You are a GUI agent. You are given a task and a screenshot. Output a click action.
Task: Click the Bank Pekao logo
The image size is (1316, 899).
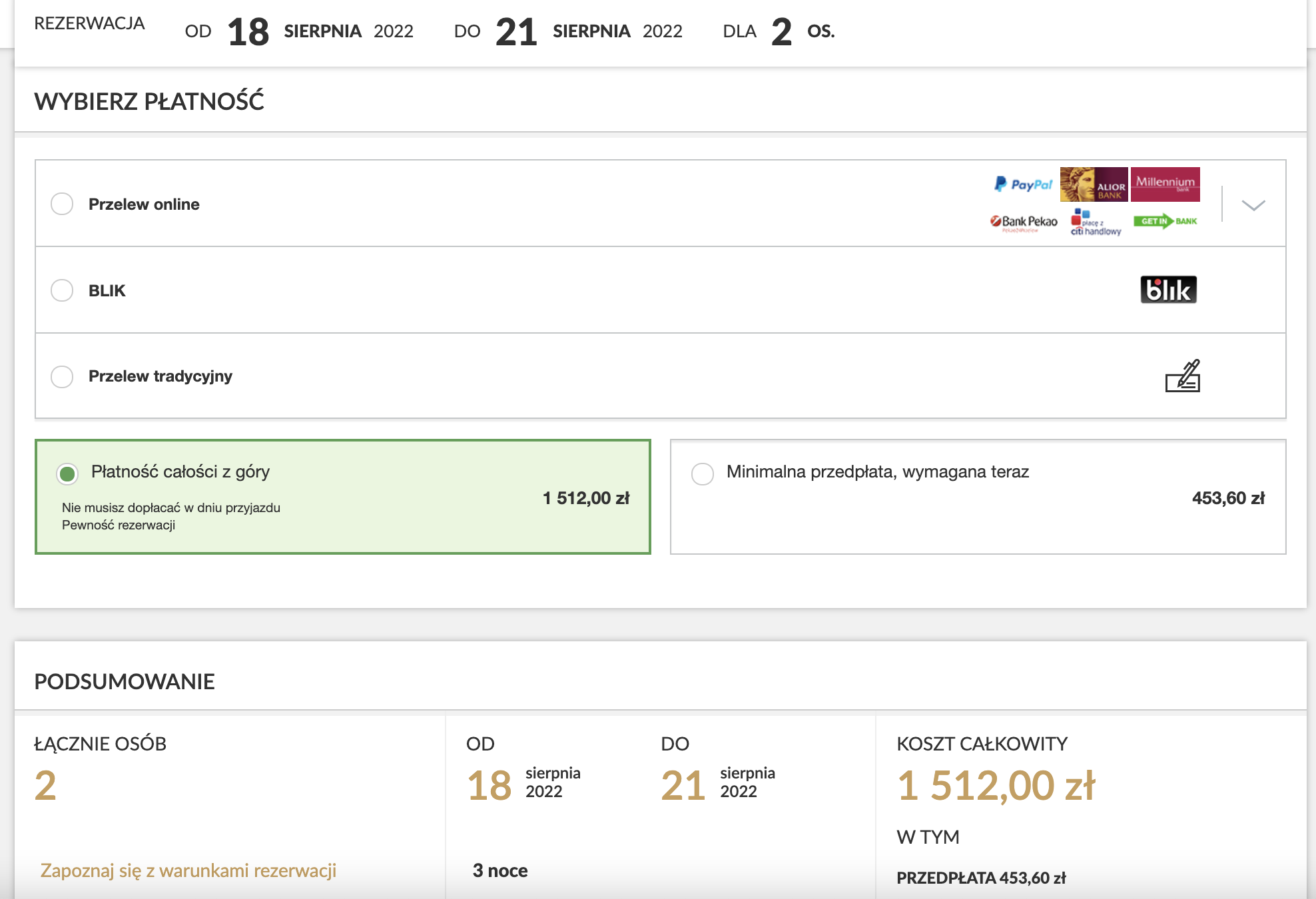1024,222
